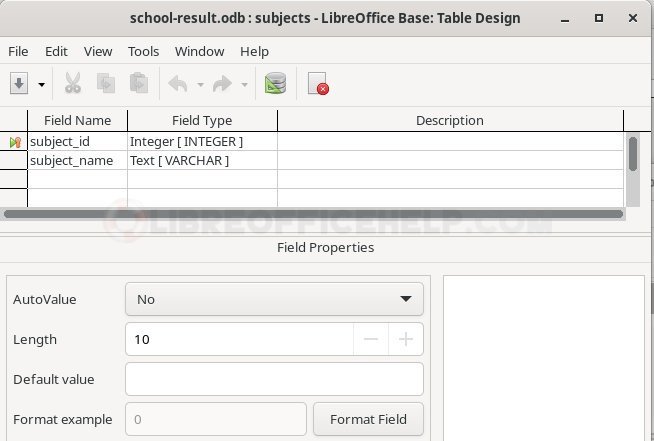The height and width of the screenshot is (441, 654).
Task: Click the Field Type column header
Action: click(x=202, y=121)
